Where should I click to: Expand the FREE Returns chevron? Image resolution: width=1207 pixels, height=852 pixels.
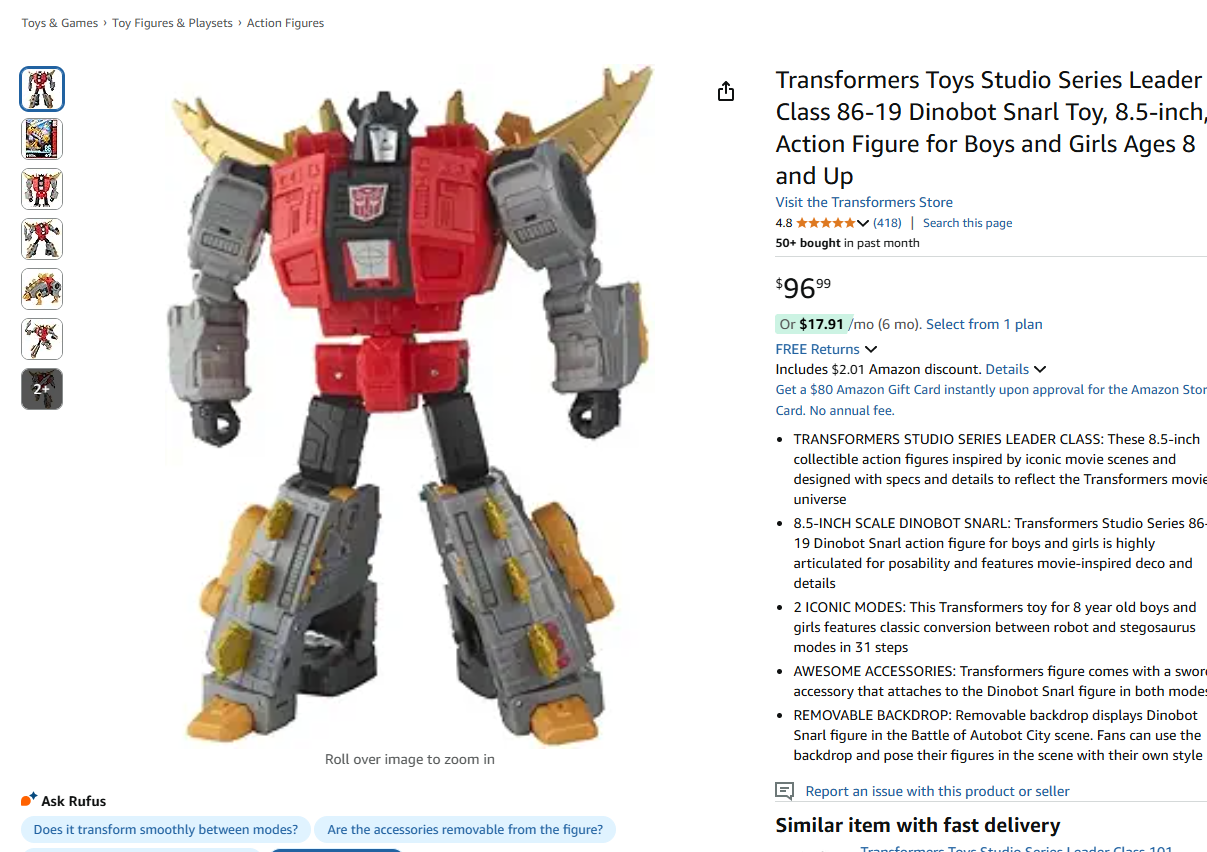click(871, 349)
